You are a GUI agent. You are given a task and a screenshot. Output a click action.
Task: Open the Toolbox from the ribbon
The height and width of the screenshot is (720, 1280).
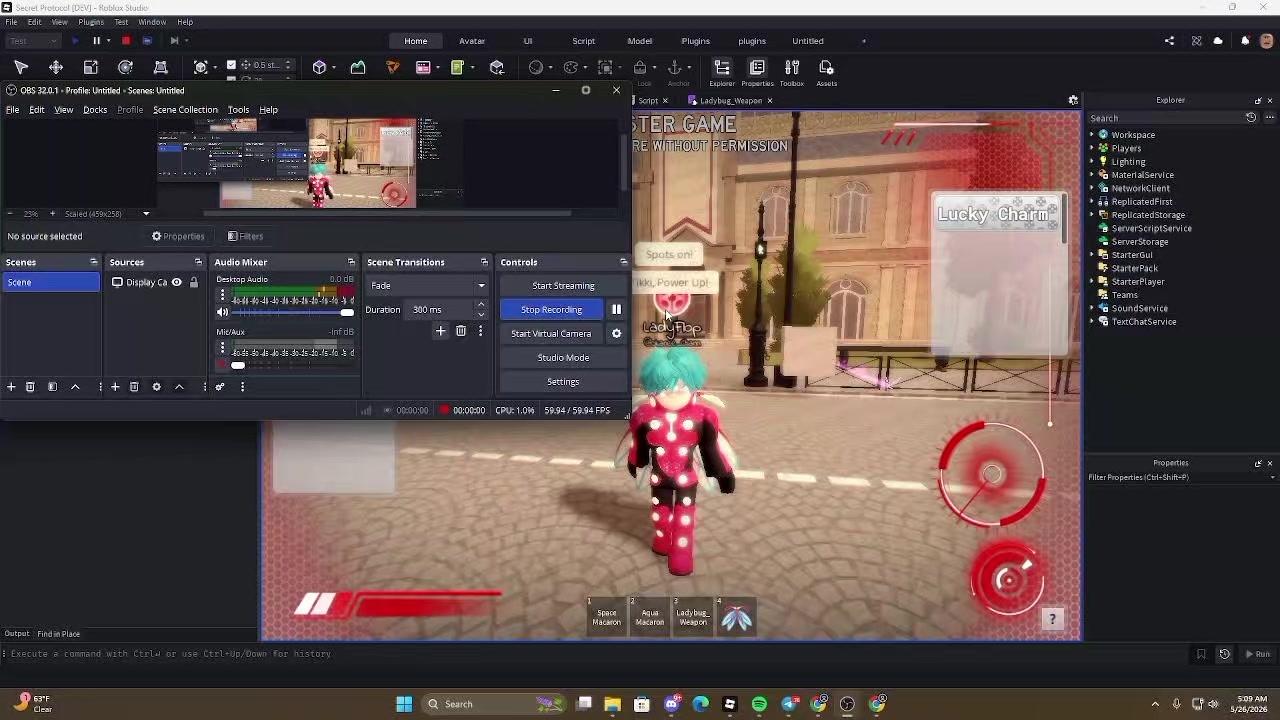click(x=792, y=72)
